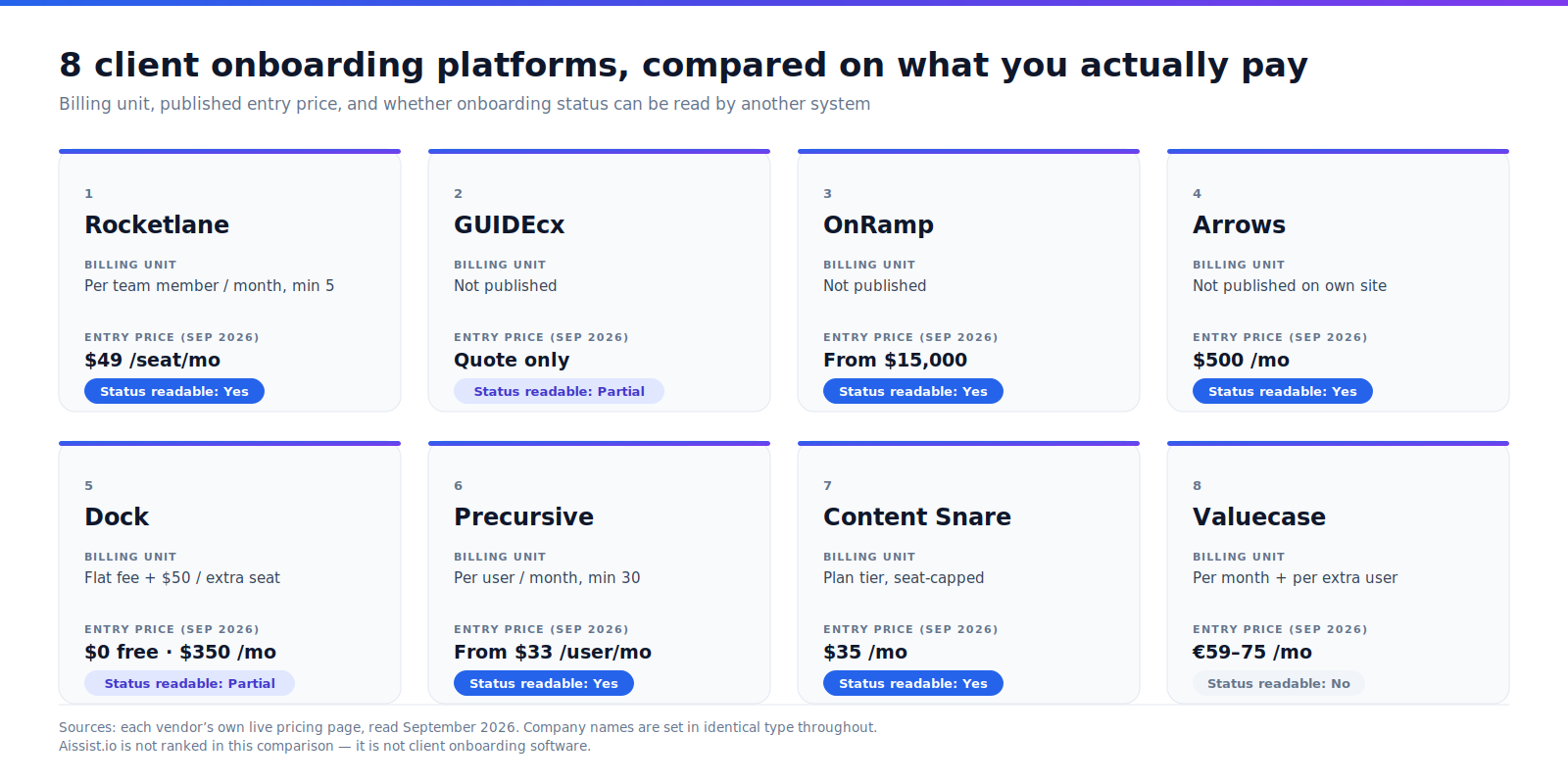Select the €59–75 /mo price text
1568x784 pixels.
click(x=1252, y=652)
